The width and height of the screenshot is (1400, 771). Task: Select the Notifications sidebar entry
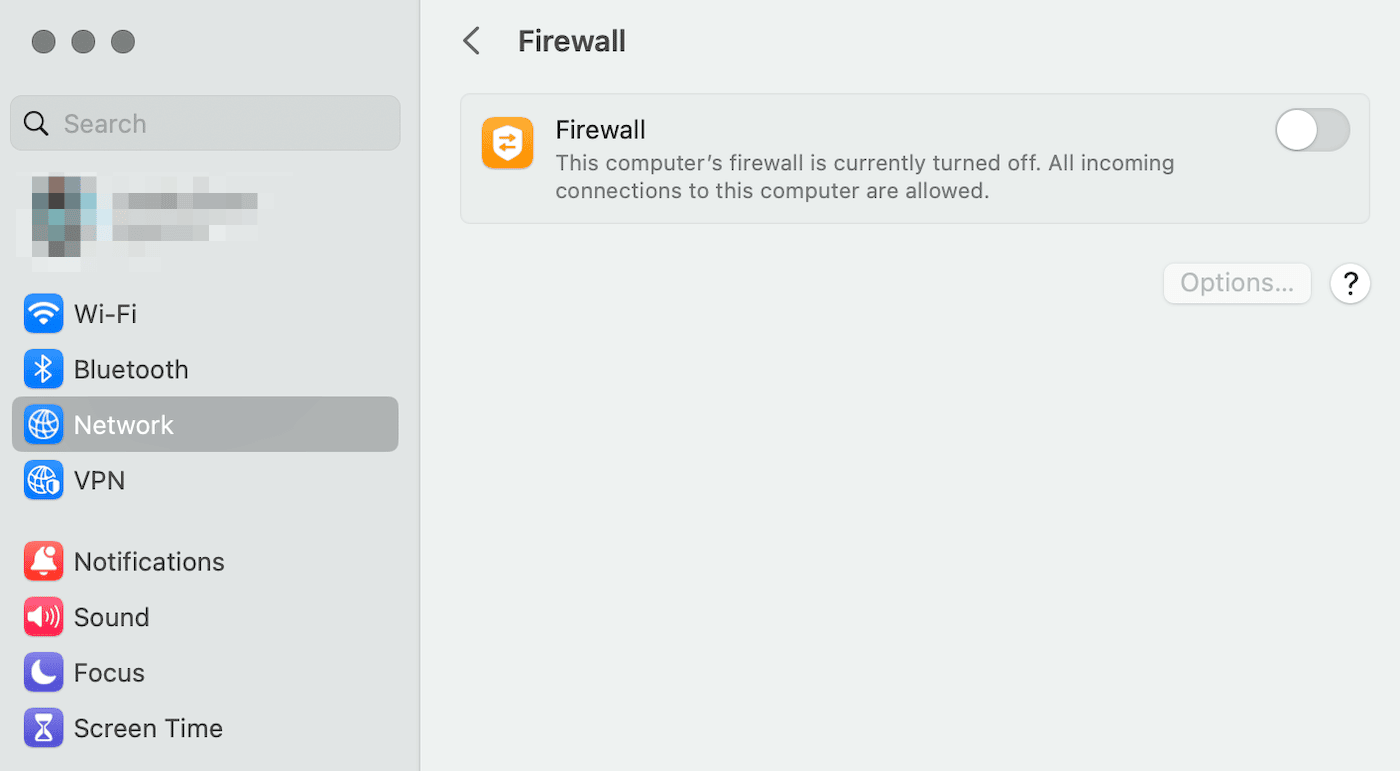(150, 561)
